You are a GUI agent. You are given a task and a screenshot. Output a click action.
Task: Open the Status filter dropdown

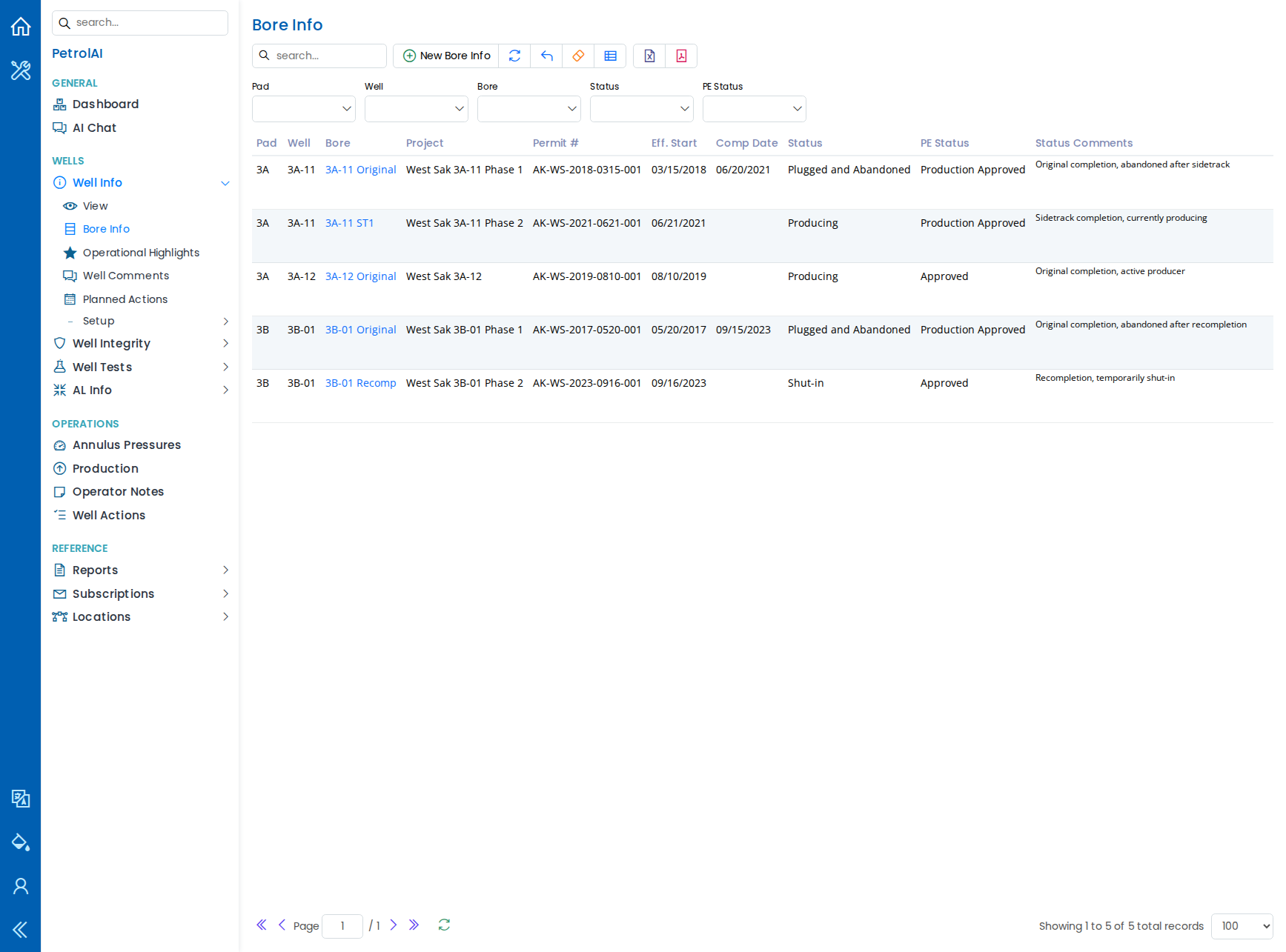click(642, 109)
